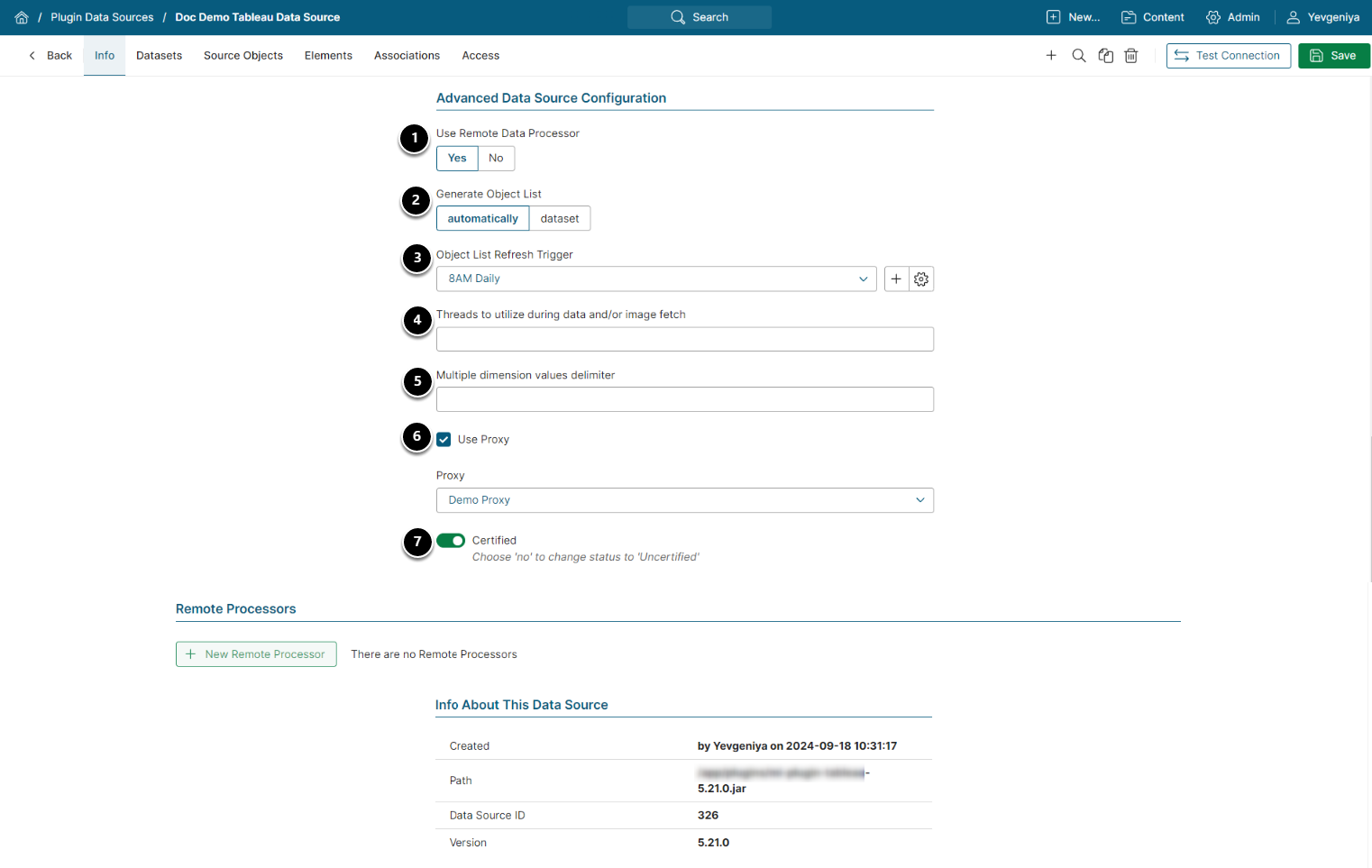This screenshot has height=868, width=1372.
Task: Open the Associations tab
Action: 407,56
